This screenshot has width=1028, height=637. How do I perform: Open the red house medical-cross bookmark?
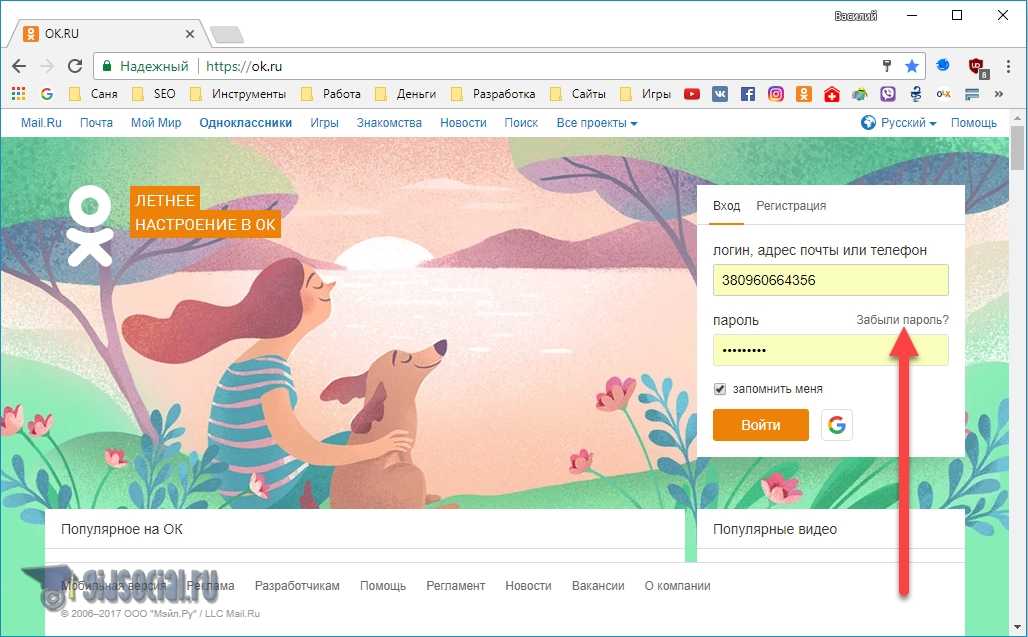click(831, 94)
